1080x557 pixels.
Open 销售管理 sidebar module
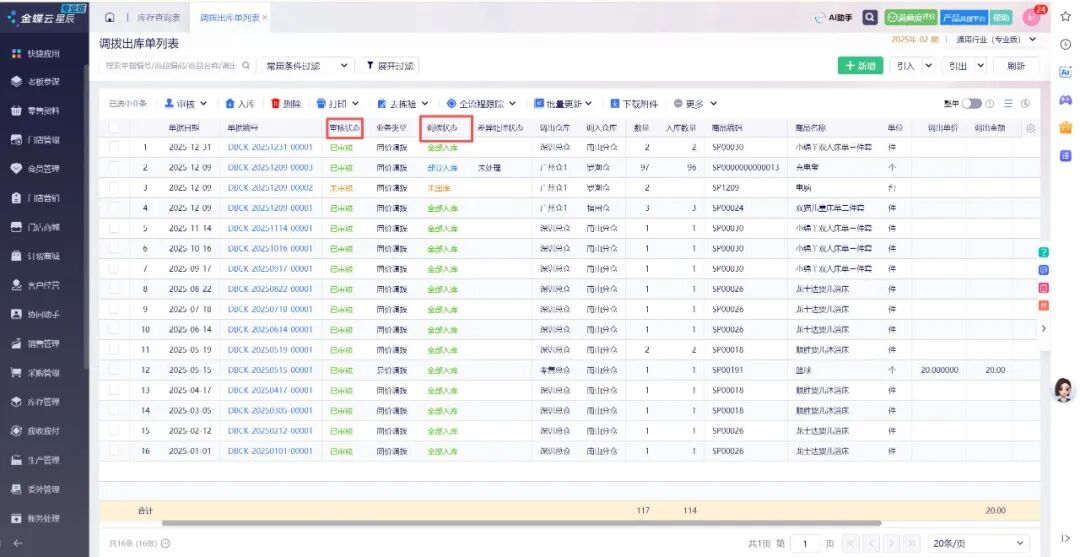(x=36, y=344)
